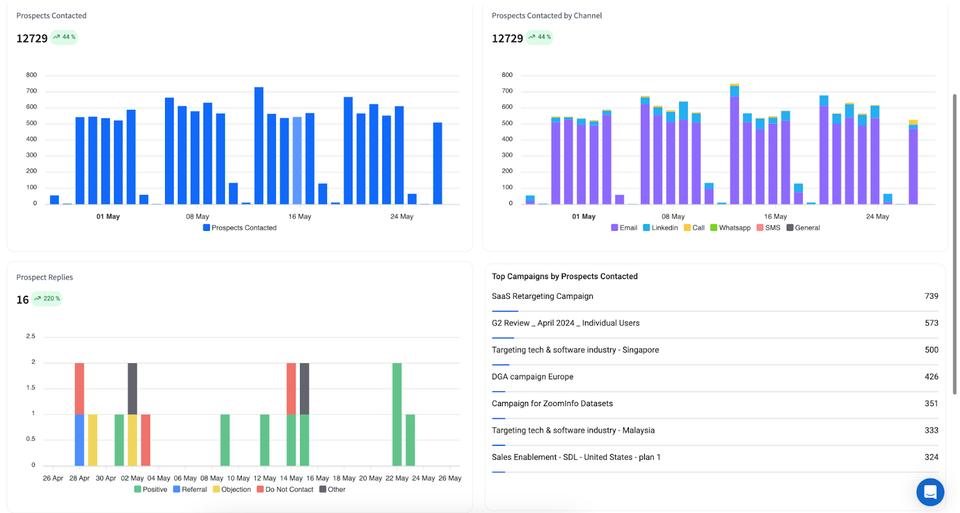
Task: Open the chat support widget icon
Action: coord(930,492)
